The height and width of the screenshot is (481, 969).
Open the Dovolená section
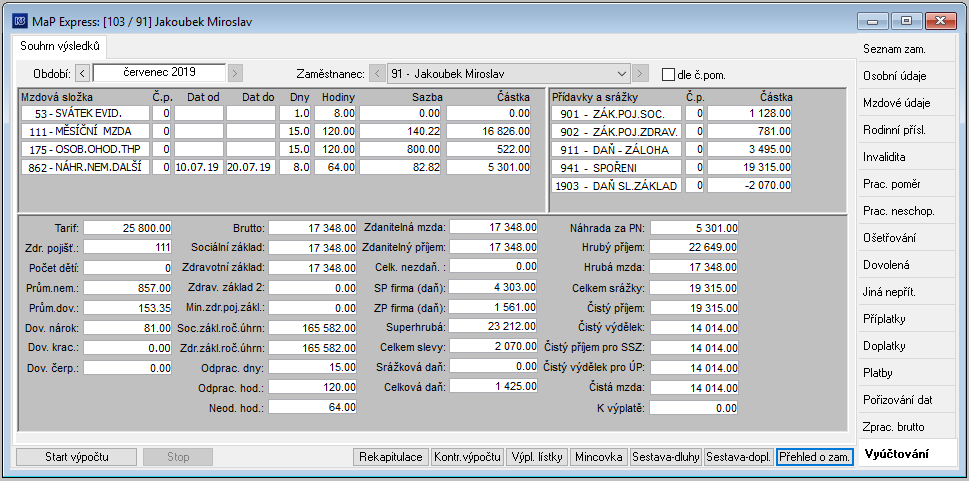(907, 265)
